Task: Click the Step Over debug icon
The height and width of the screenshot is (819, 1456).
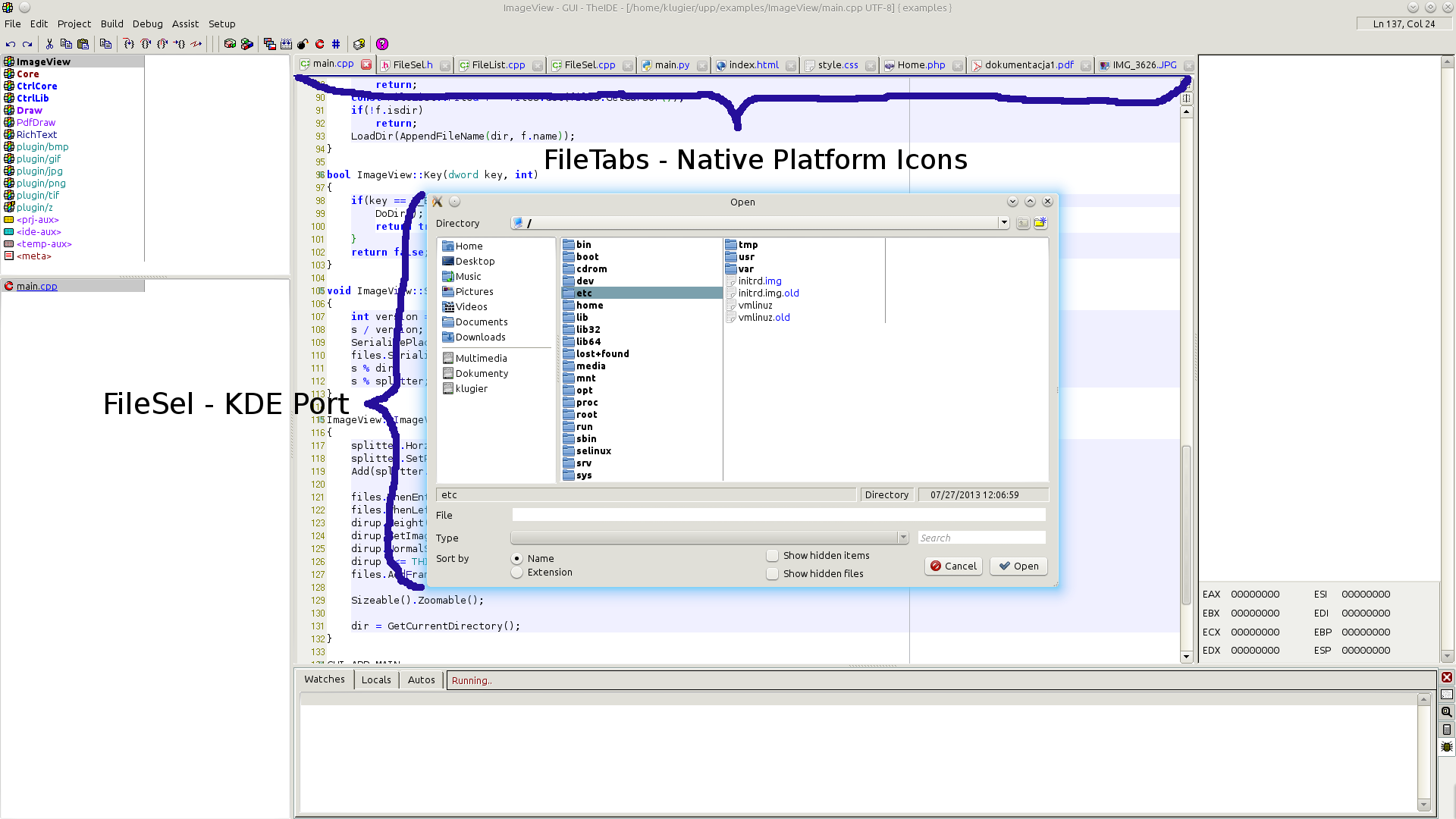Action: 145,43
